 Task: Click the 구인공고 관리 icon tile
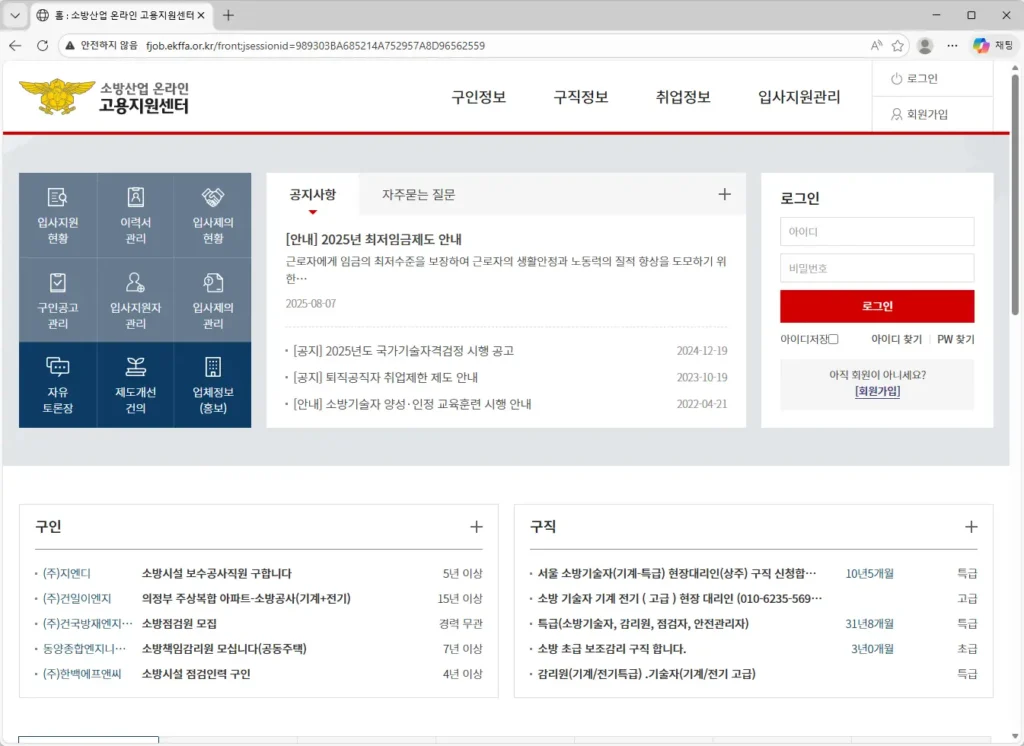click(x=58, y=299)
